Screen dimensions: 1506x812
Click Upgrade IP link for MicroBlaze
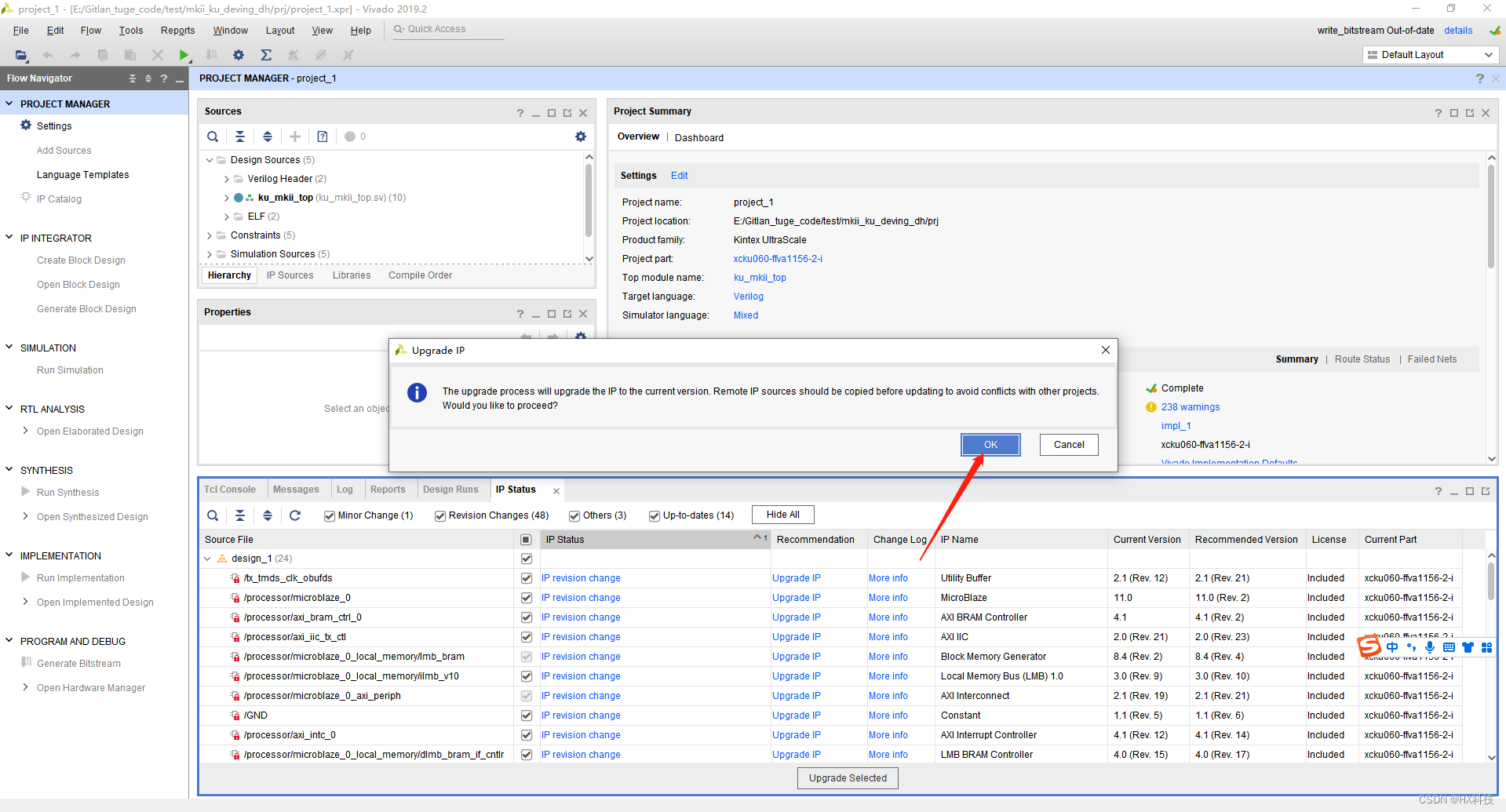click(796, 598)
